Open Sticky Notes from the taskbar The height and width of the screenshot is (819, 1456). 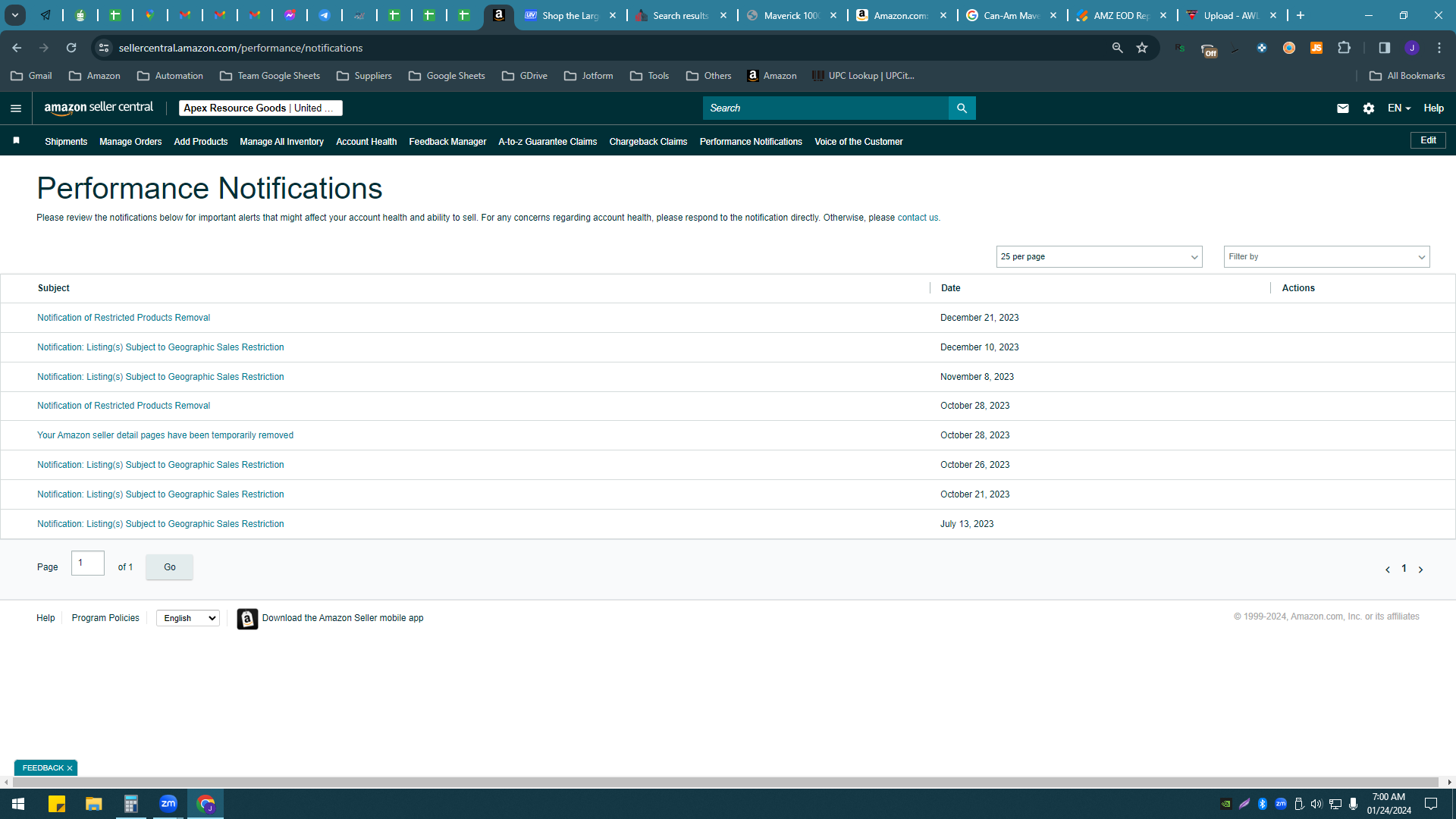(x=57, y=804)
